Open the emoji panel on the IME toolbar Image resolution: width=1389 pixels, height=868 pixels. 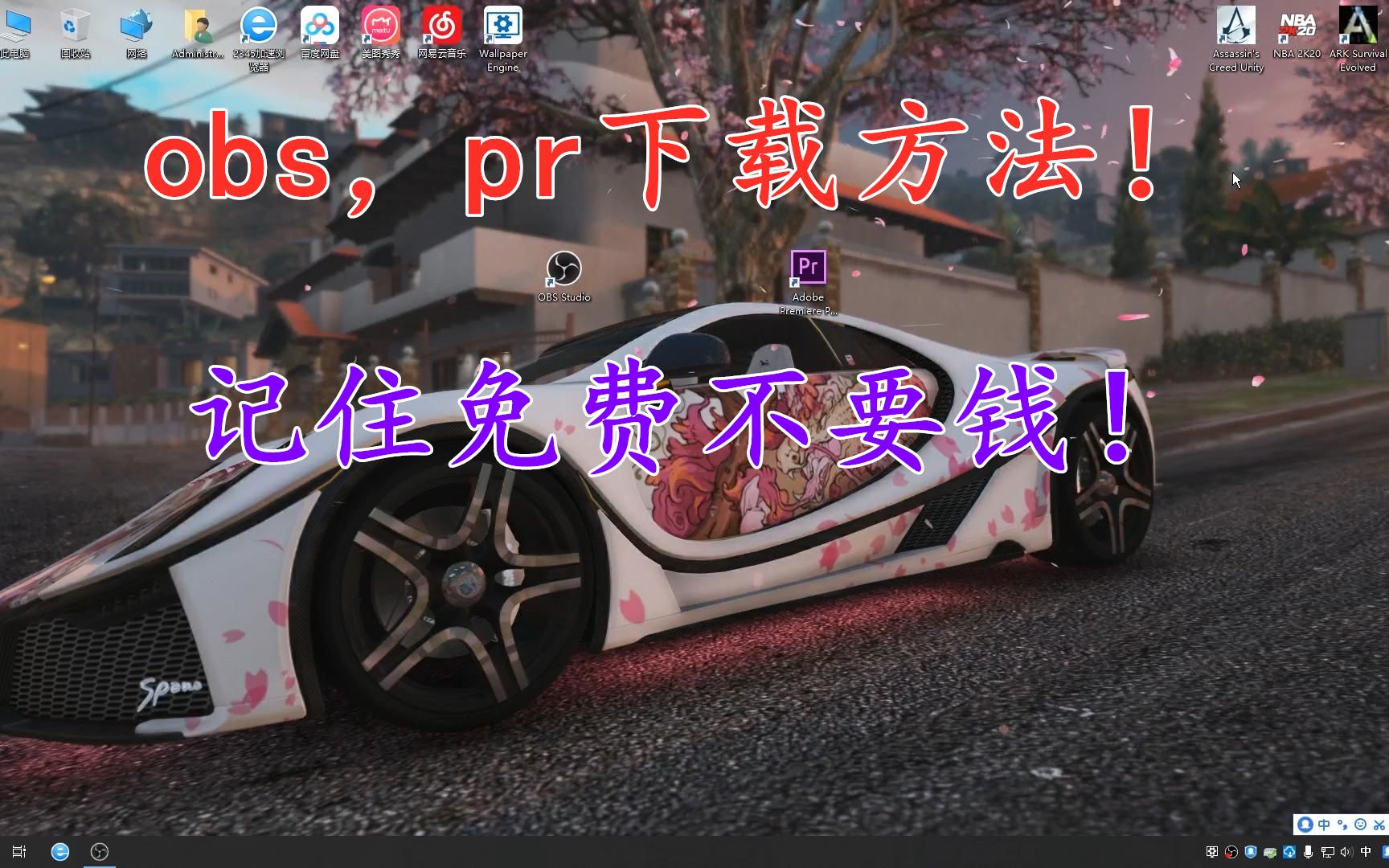coord(1360,825)
